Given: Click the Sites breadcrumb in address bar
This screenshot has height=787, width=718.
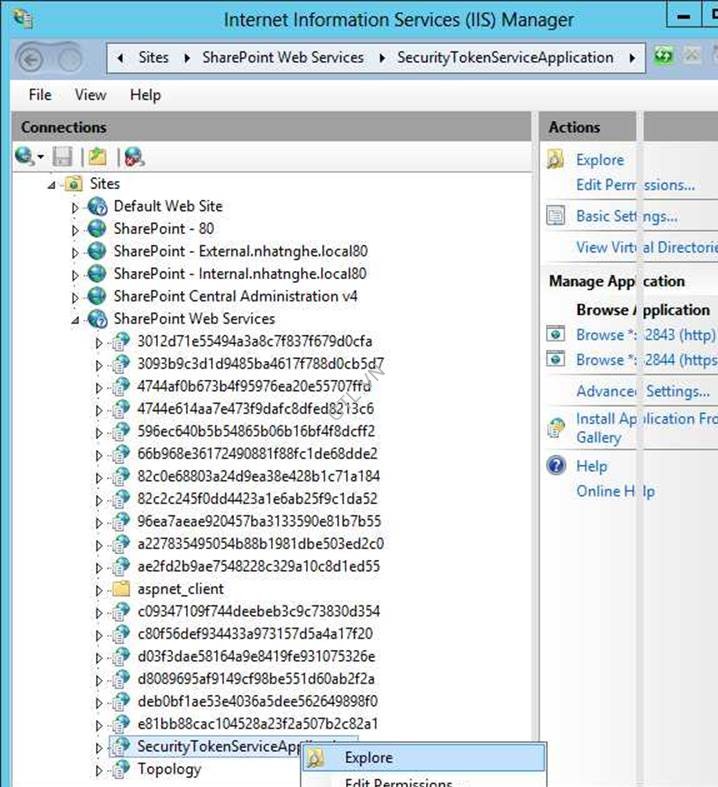Looking at the screenshot, I should click(x=154, y=58).
